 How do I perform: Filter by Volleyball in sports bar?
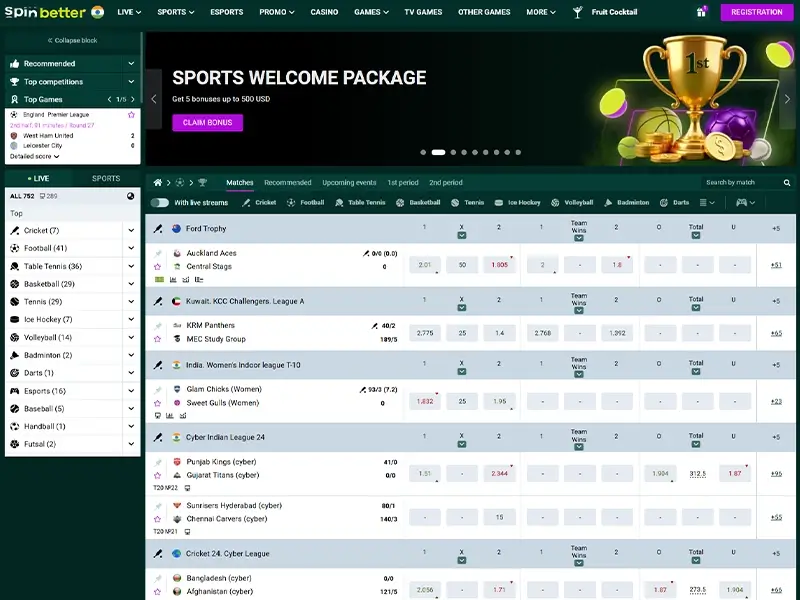click(572, 203)
